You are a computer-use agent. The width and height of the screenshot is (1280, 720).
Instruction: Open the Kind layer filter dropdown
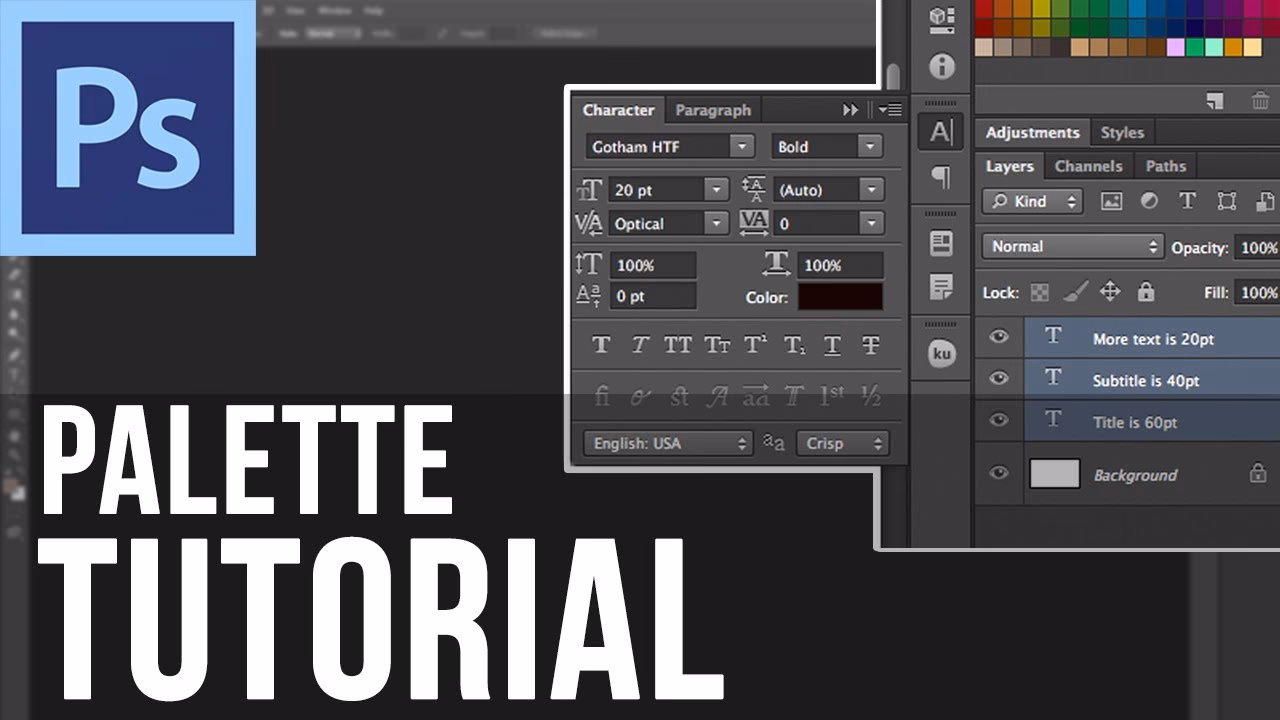1032,201
